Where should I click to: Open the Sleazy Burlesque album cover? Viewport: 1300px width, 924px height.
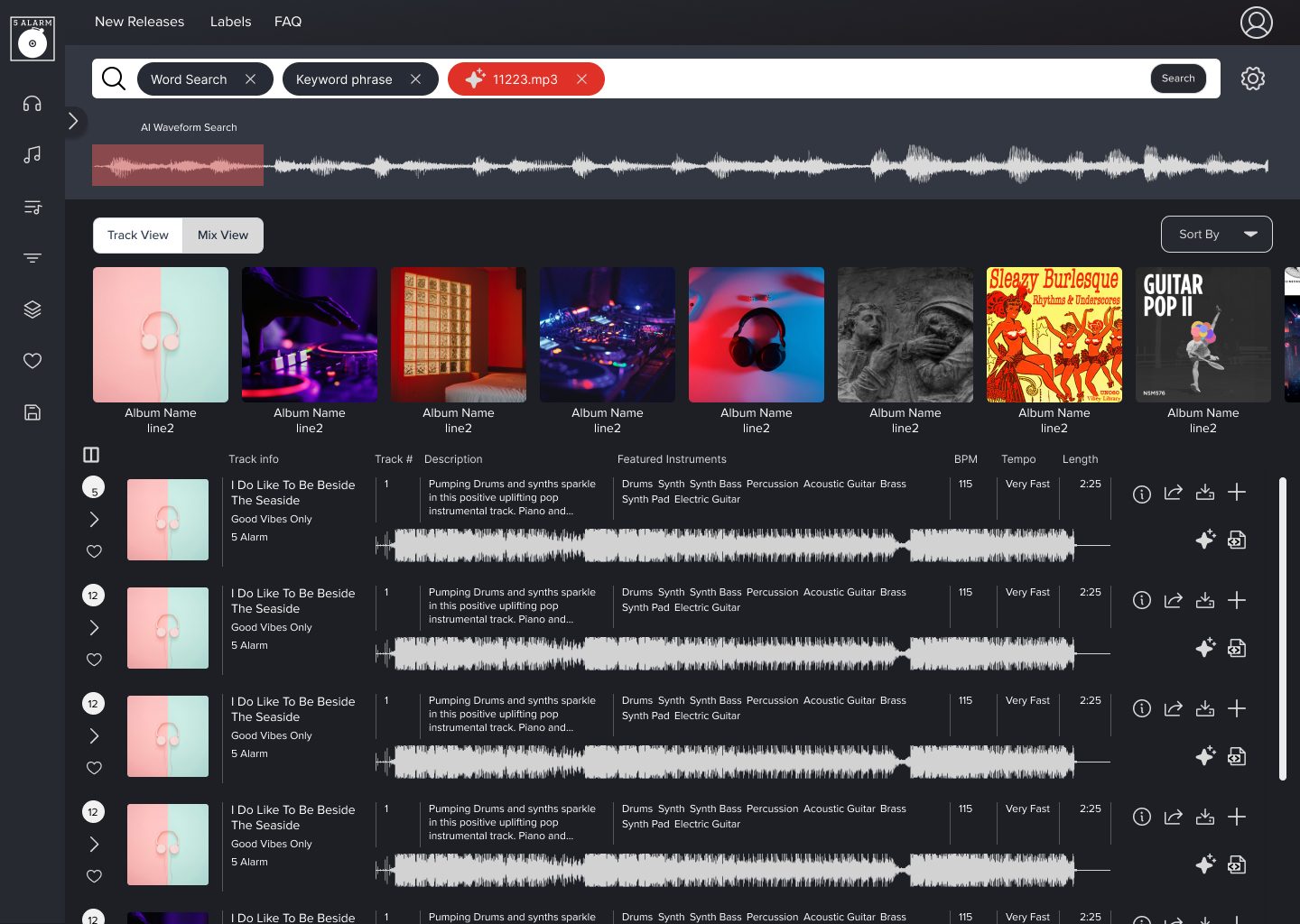point(1054,335)
